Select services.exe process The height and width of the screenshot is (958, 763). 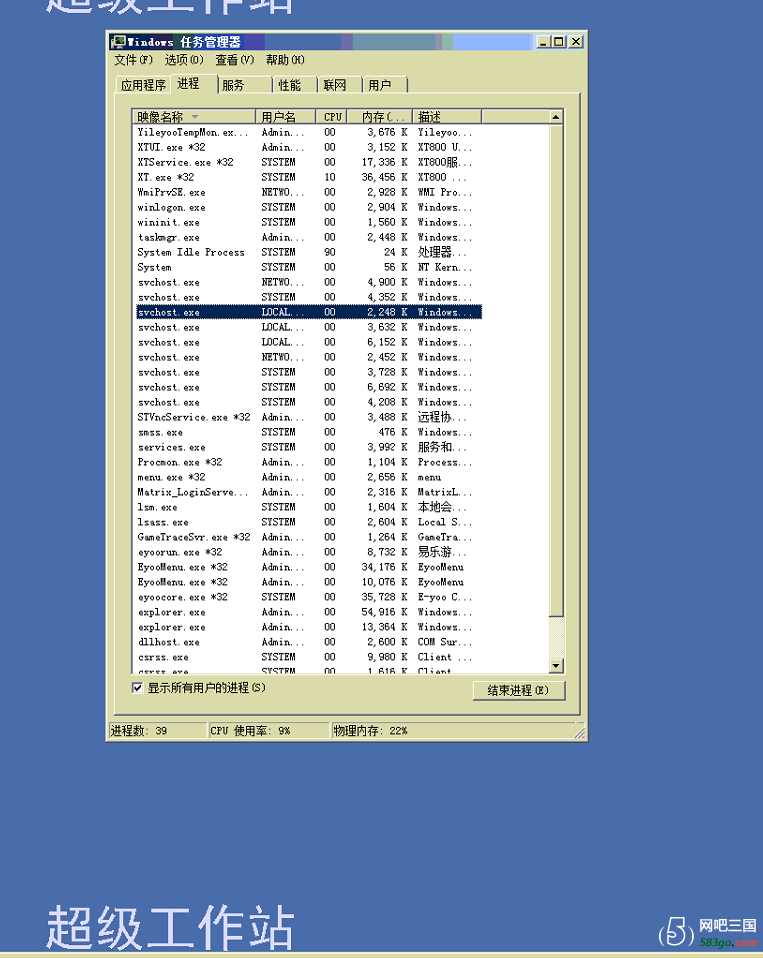(x=308, y=447)
